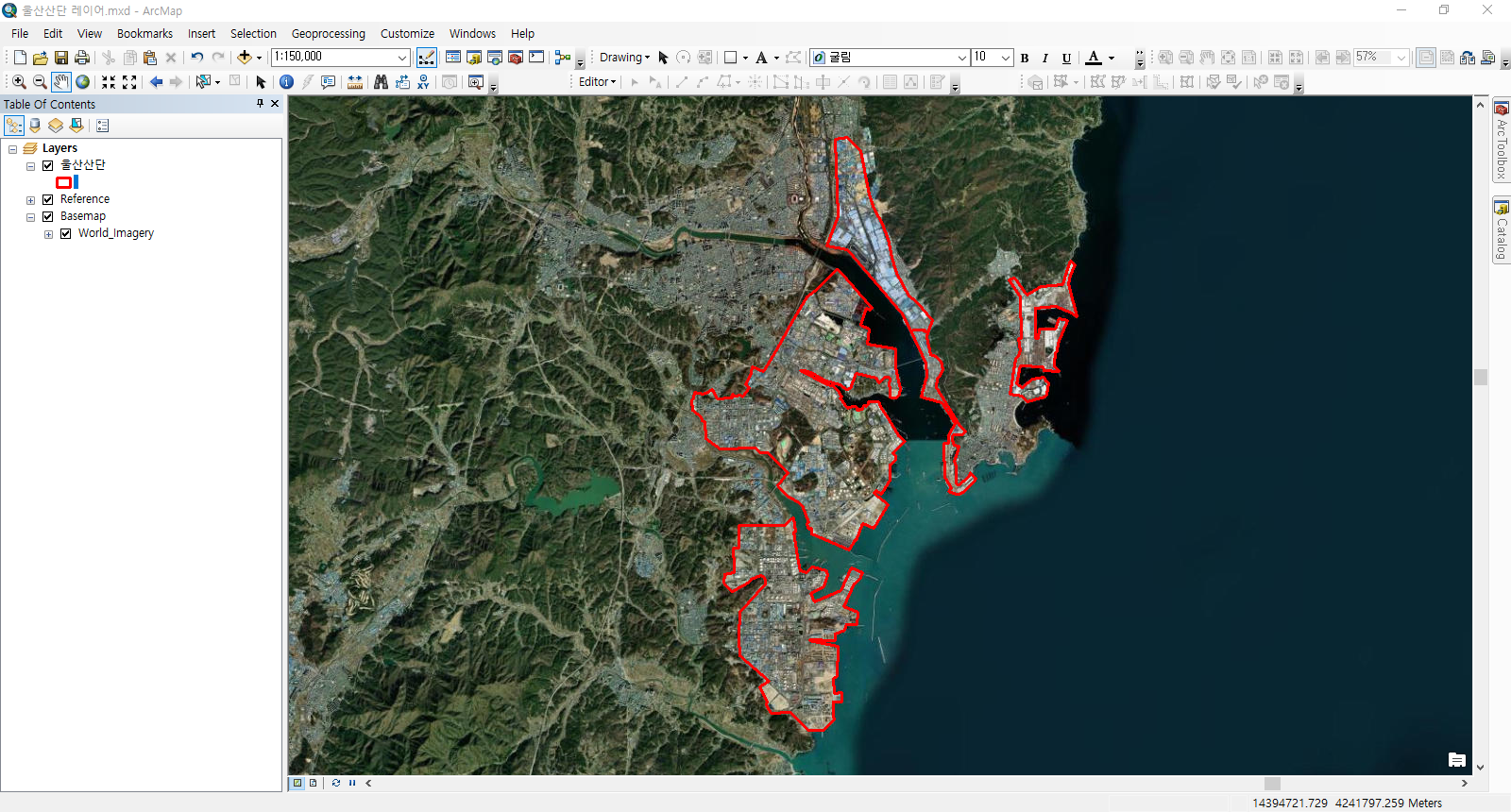Expand the Reference group layer
Screen dimensions: 1511x812
30,199
